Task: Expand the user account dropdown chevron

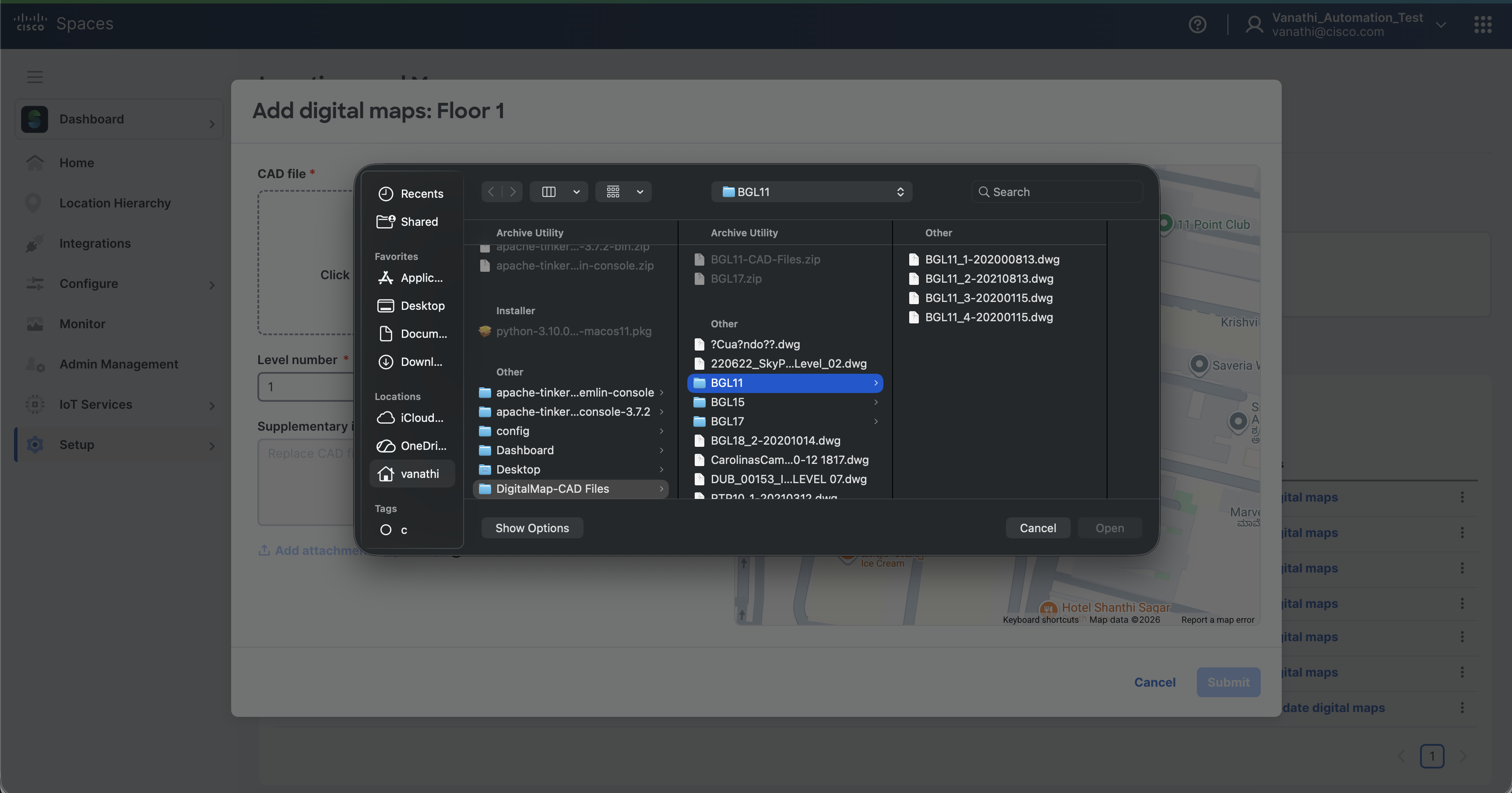Action: (x=1441, y=25)
